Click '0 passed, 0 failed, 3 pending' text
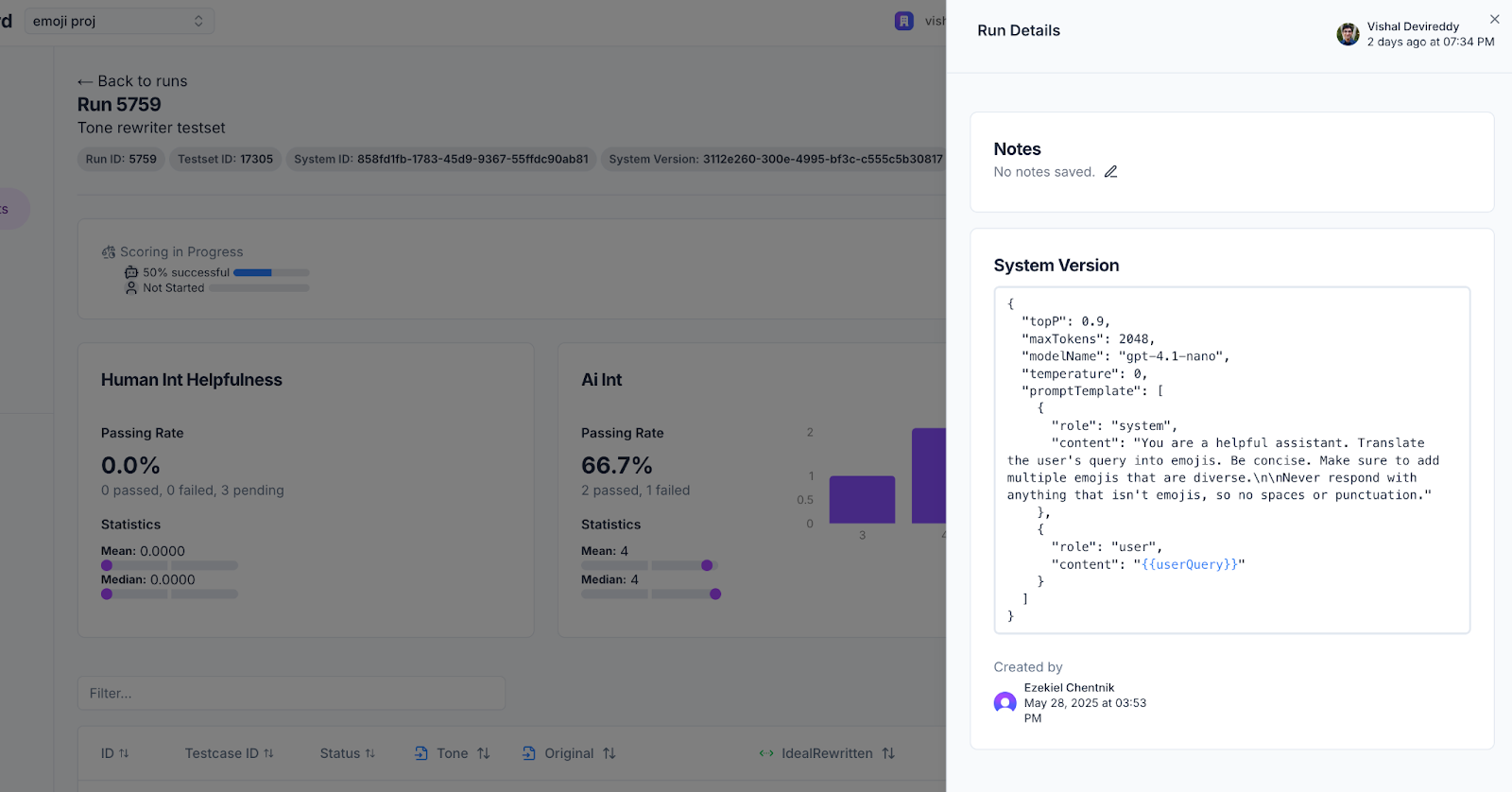Viewport: 1512px width, 792px height. point(193,491)
